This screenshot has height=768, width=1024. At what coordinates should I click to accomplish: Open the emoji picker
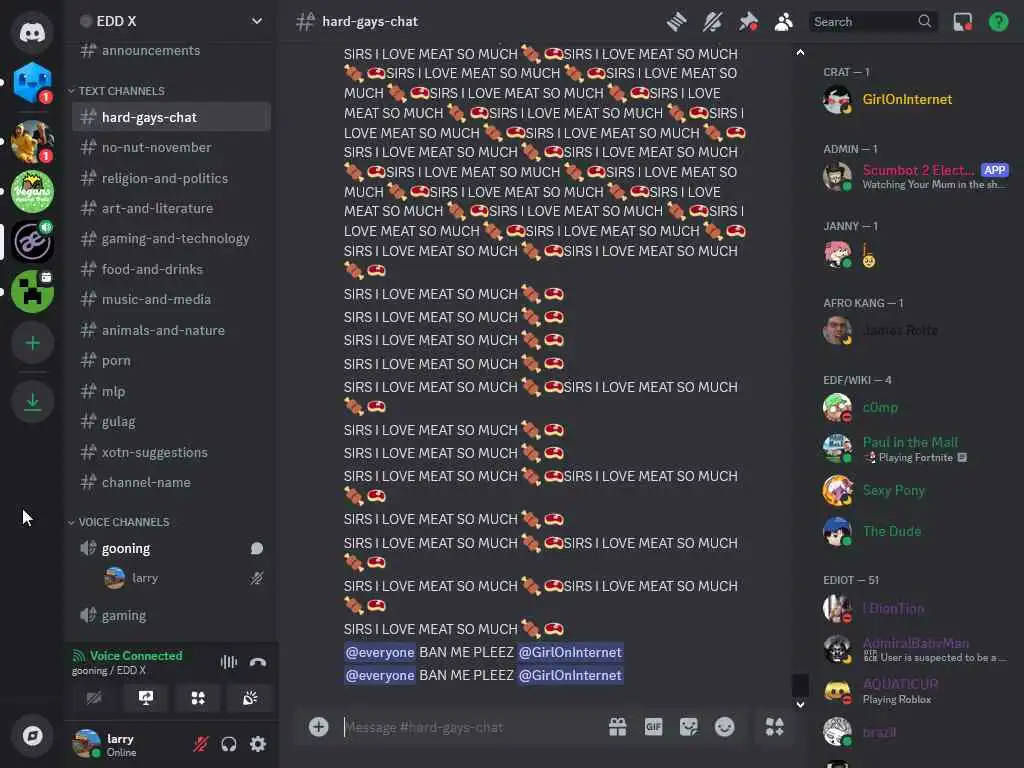coord(724,727)
